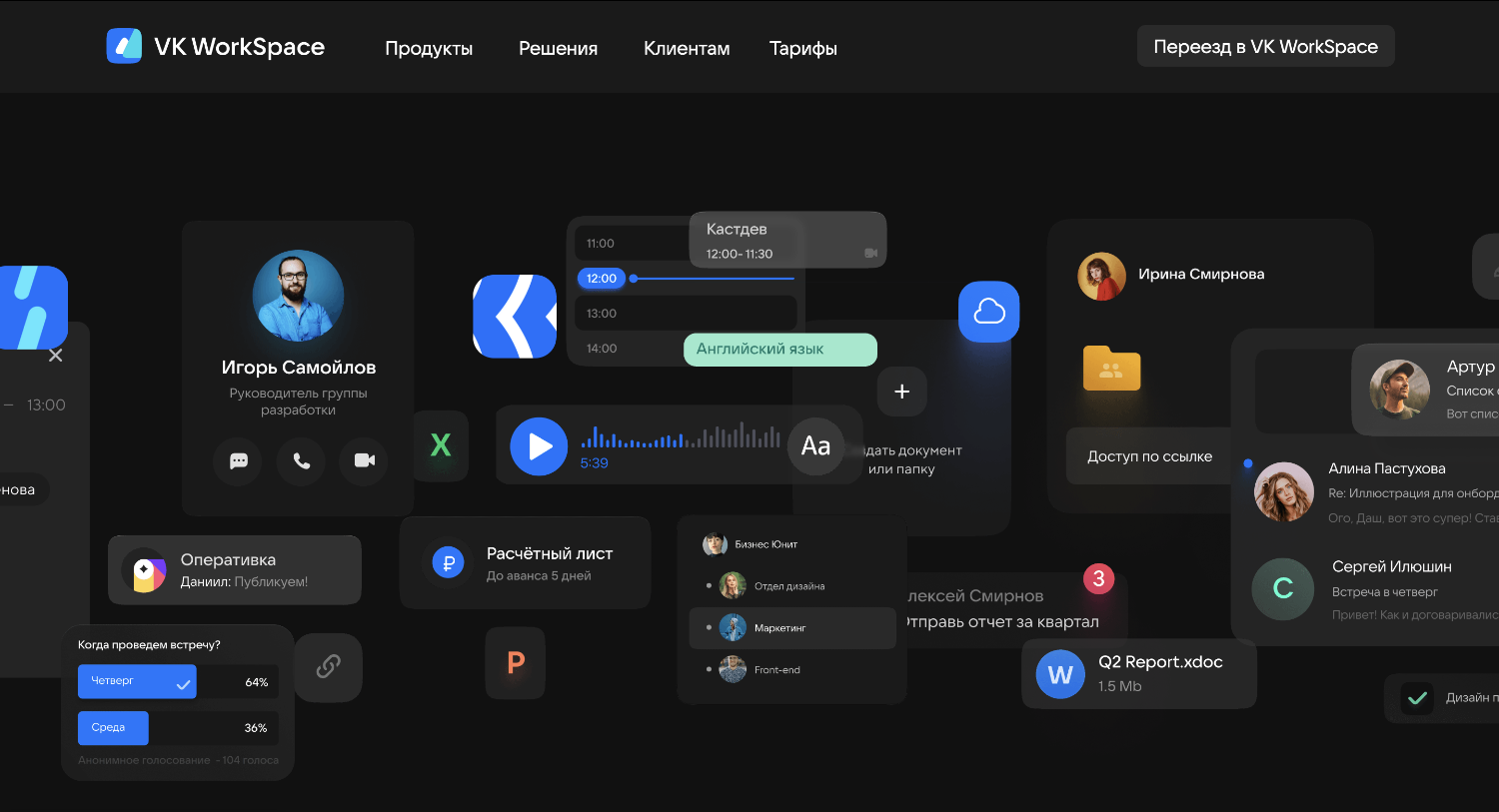
Task: Select the Среда poll option
Action: point(113,728)
